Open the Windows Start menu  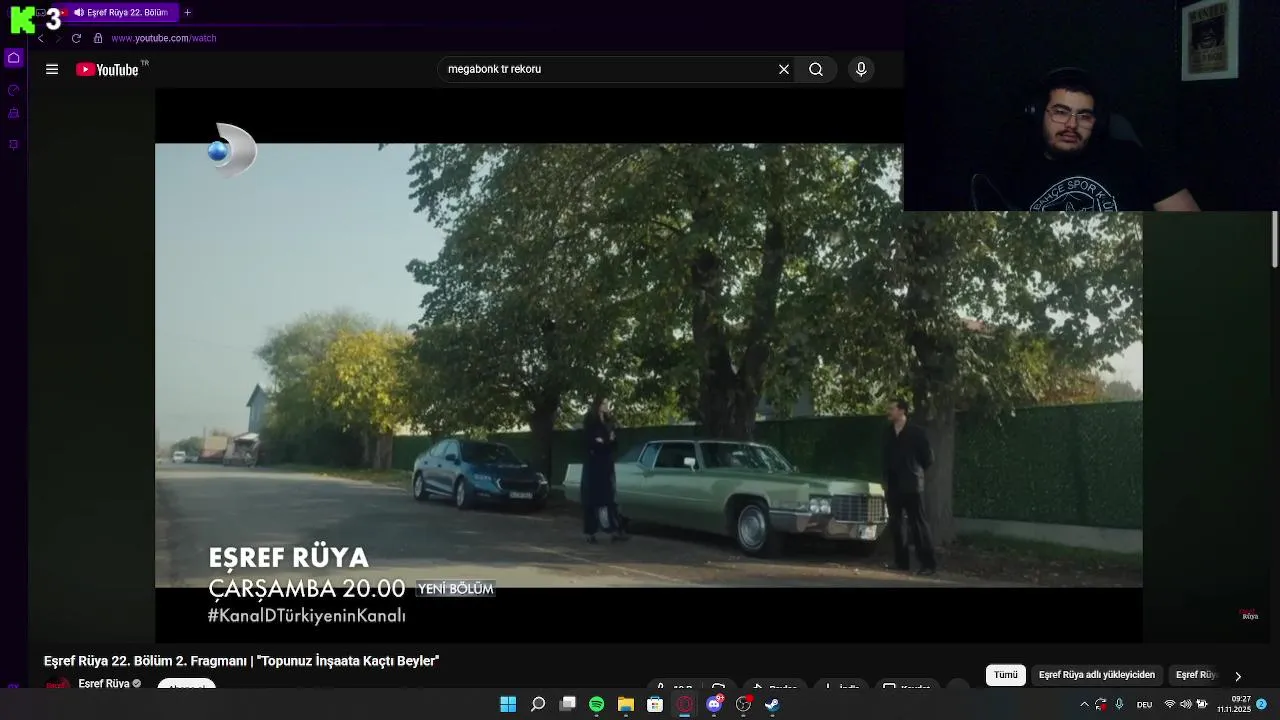[508, 704]
